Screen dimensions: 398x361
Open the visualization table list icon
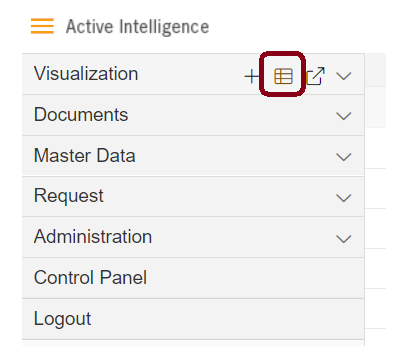283,76
